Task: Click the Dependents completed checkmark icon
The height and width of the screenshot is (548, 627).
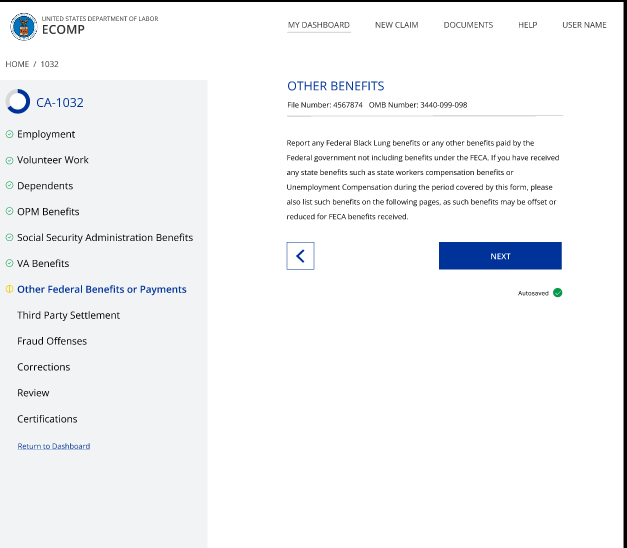Action: (9, 186)
